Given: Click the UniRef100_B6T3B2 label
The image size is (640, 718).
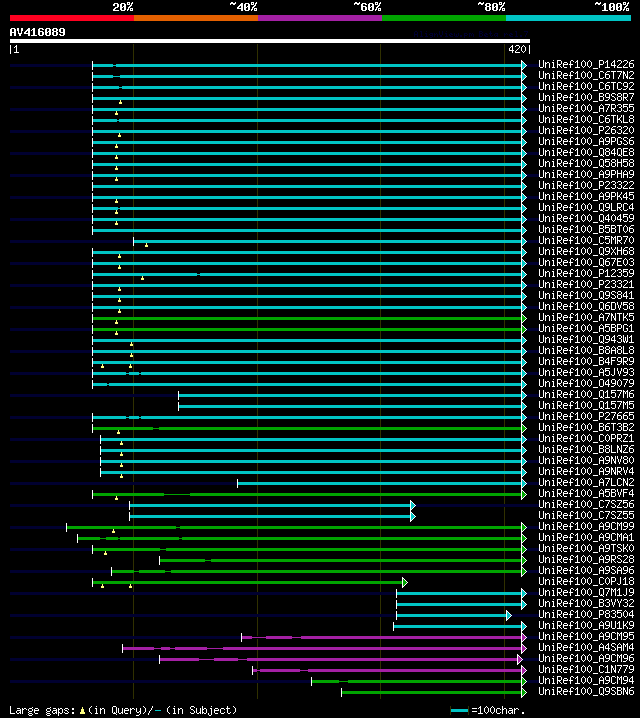Looking at the screenshot, I should click(586, 427).
